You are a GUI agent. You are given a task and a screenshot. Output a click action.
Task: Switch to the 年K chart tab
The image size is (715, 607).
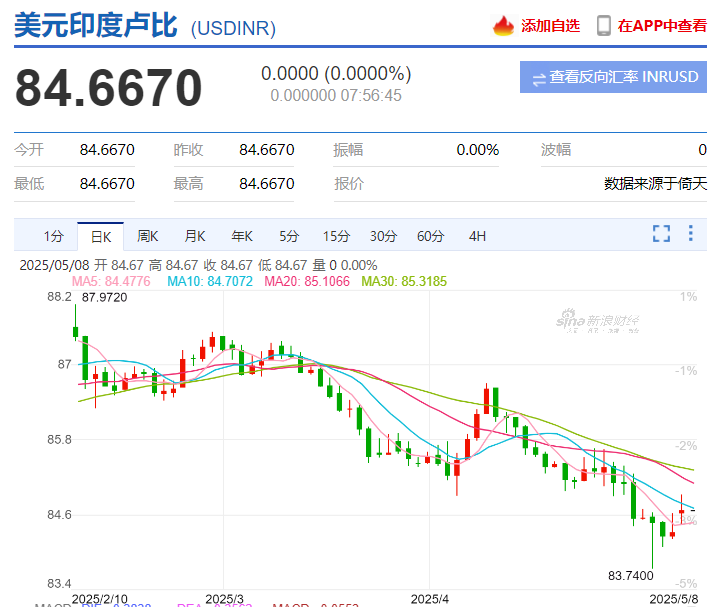242,236
